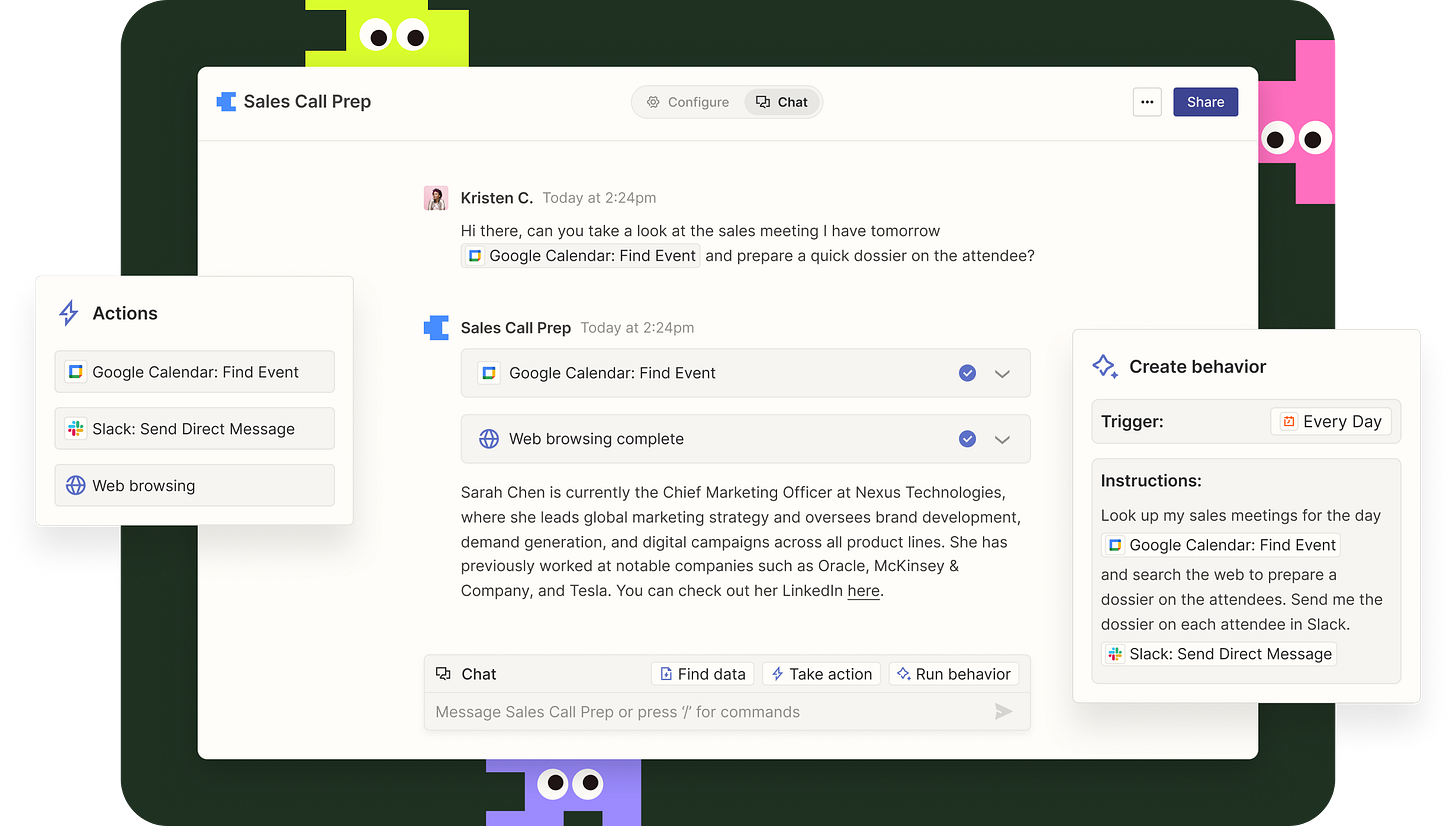Click the Kristen C. sender name
This screenshot has height=826, width=1456.
tap(497, 198)
